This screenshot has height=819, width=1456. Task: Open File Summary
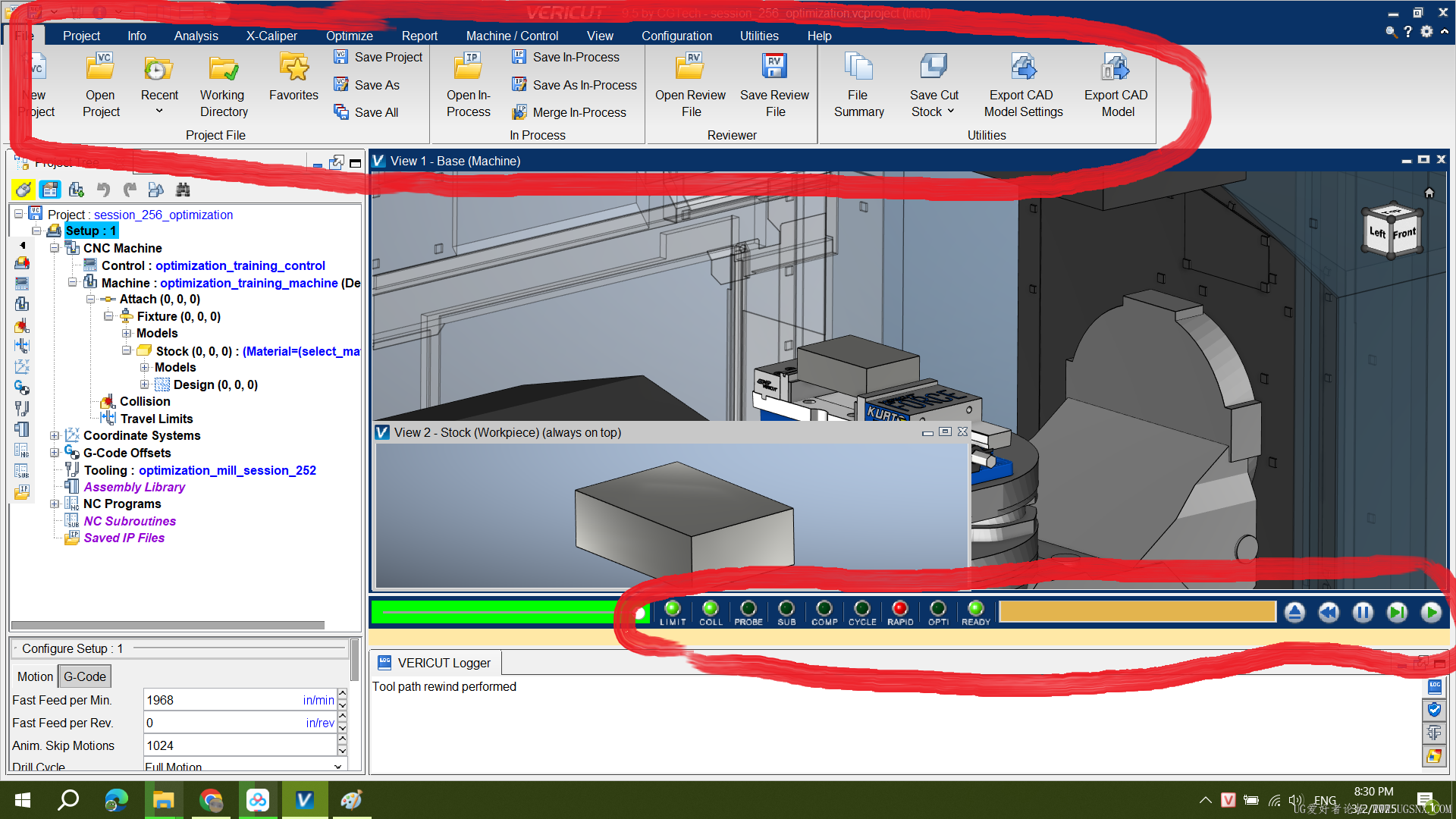858,86
